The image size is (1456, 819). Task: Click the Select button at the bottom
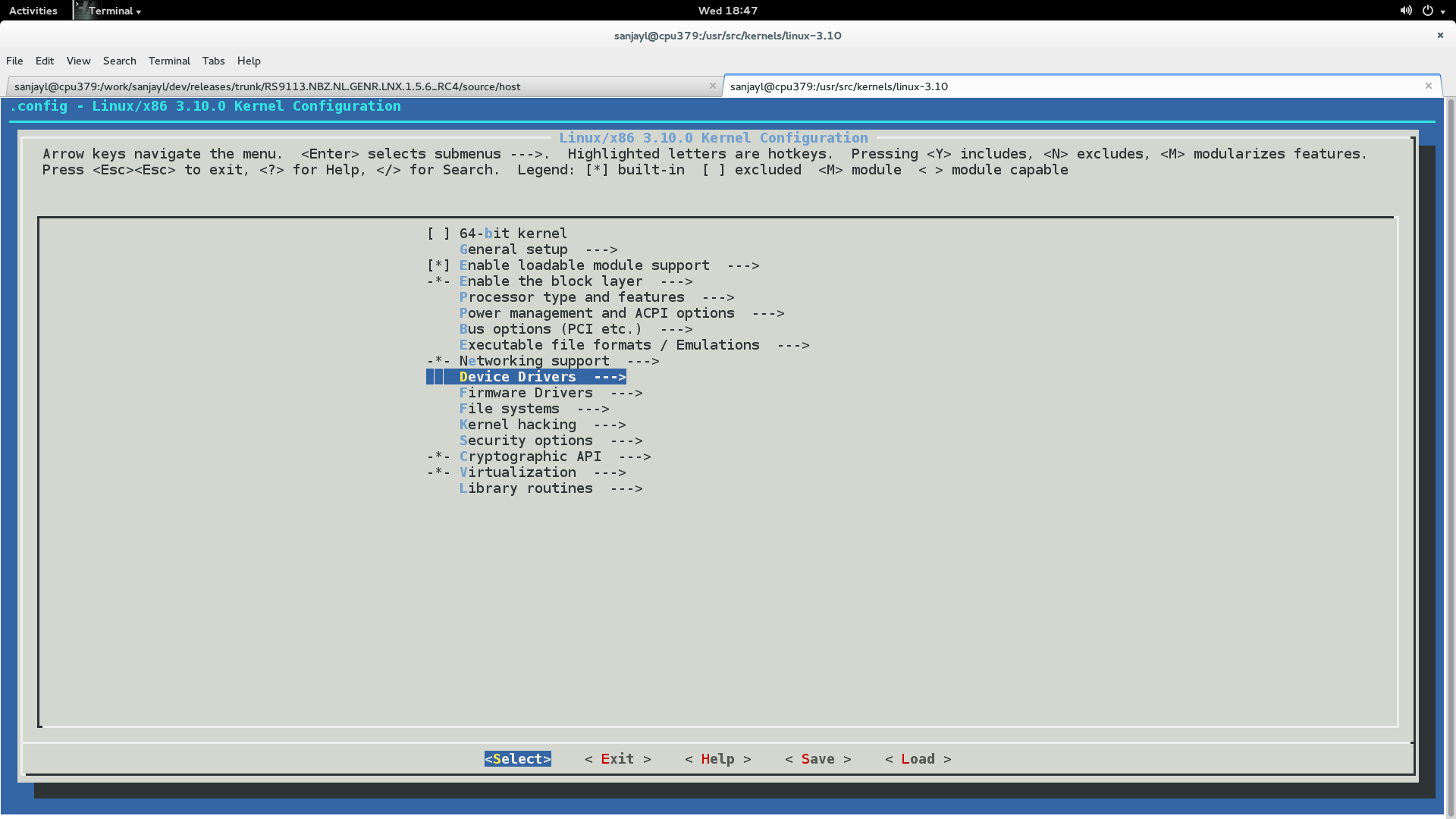pyautogui.click(x=518, y=759)
